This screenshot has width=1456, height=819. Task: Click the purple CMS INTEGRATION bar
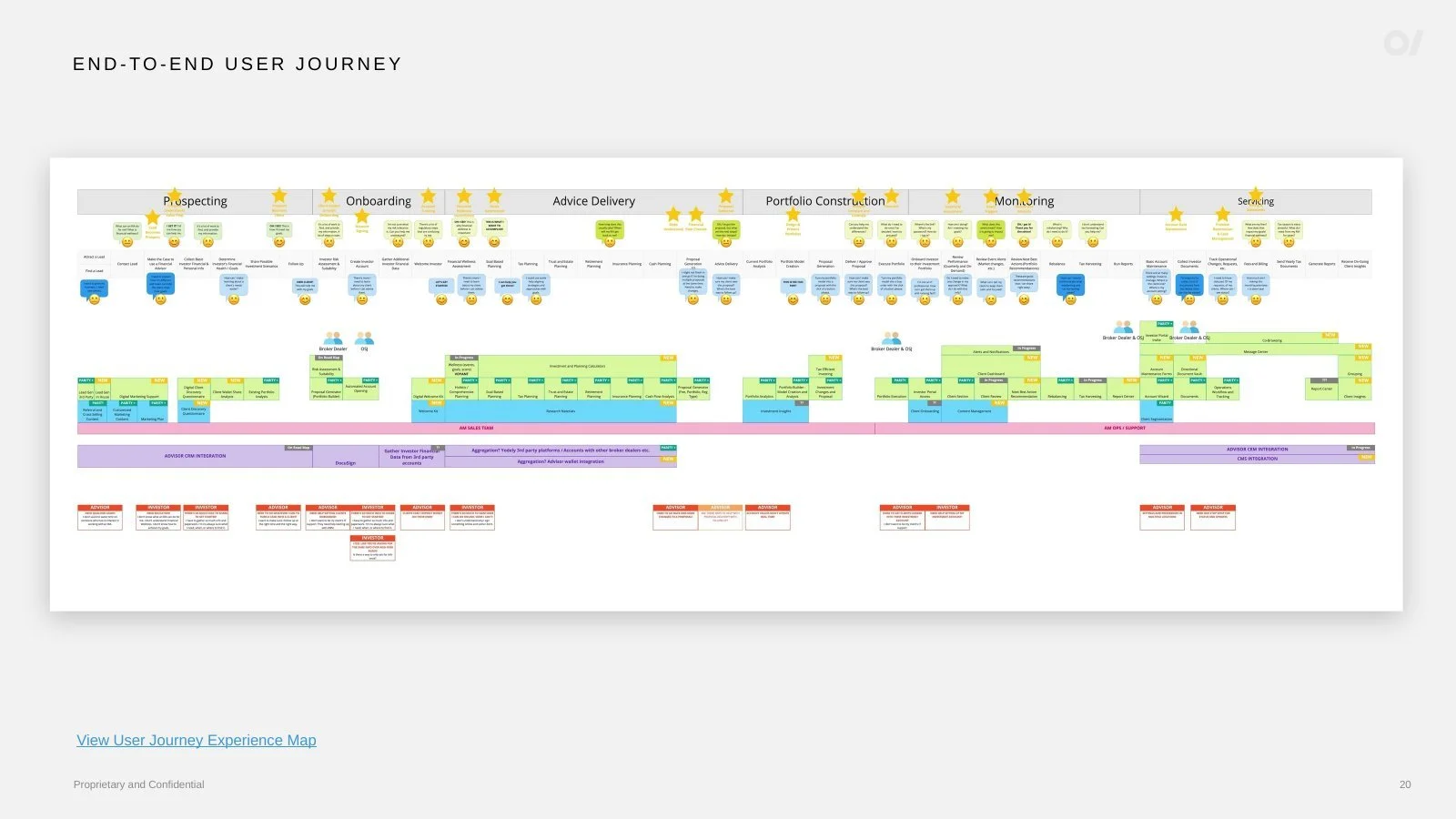1257,459
